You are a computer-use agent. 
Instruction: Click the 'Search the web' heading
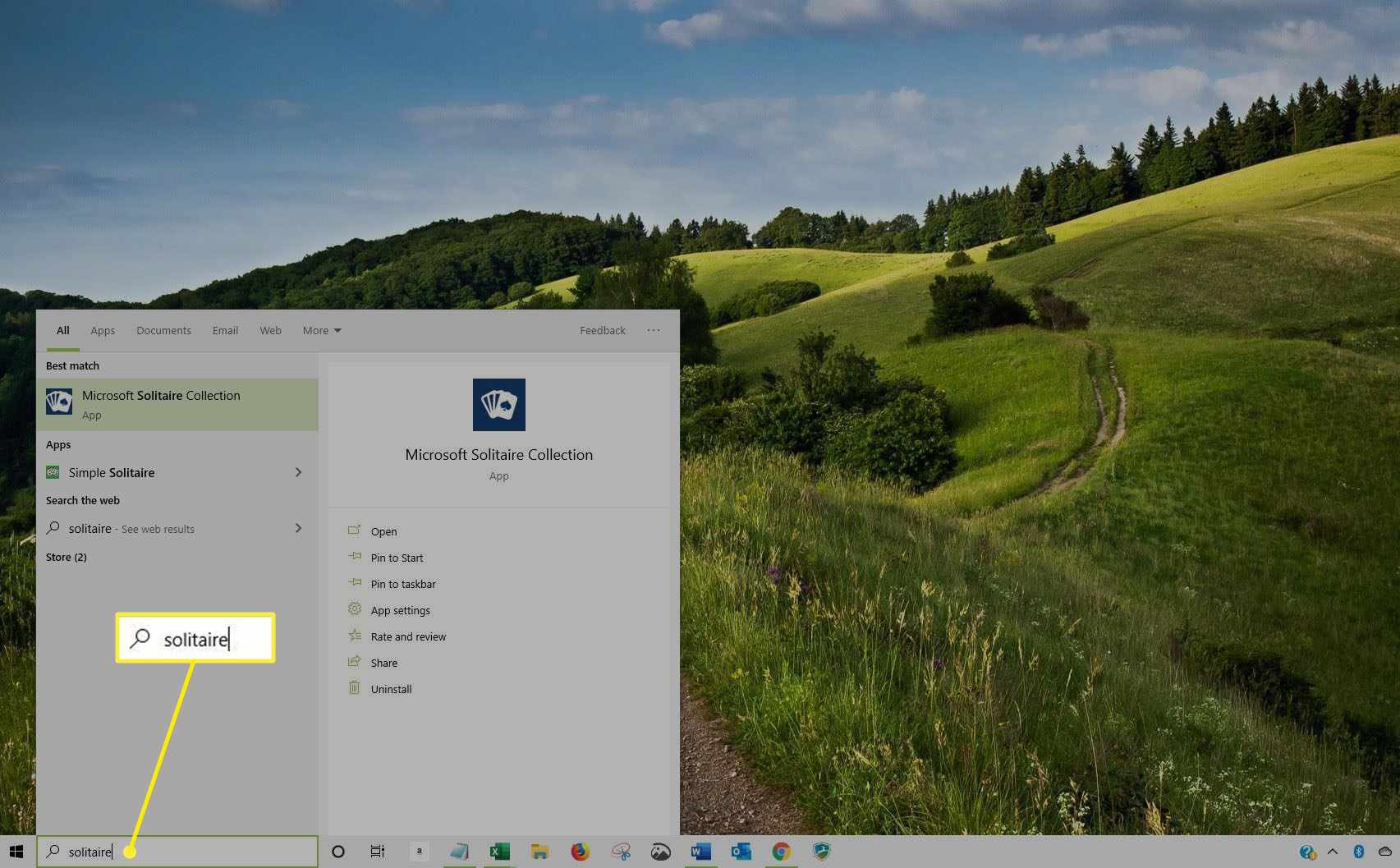[83, 500]
